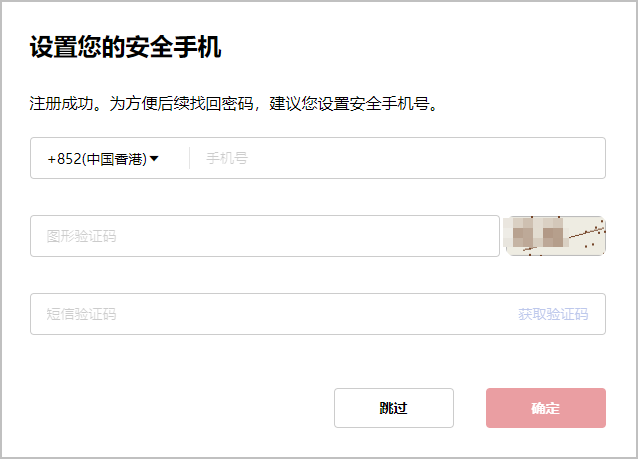Choose a different area code from the 中国香港 selector
This screenshot has height=459, width=638.
pyautogui.click(x=103, y=158)
